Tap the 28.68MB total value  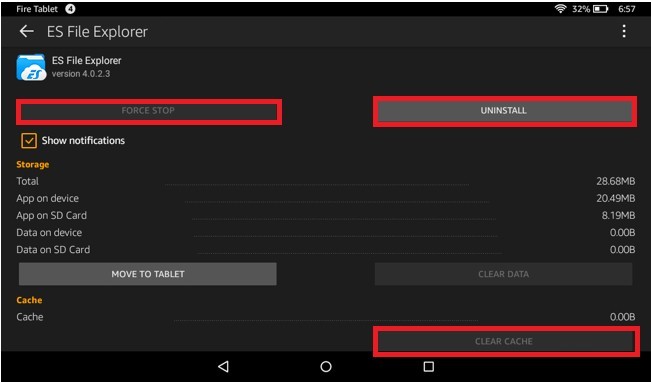[616, 181]
